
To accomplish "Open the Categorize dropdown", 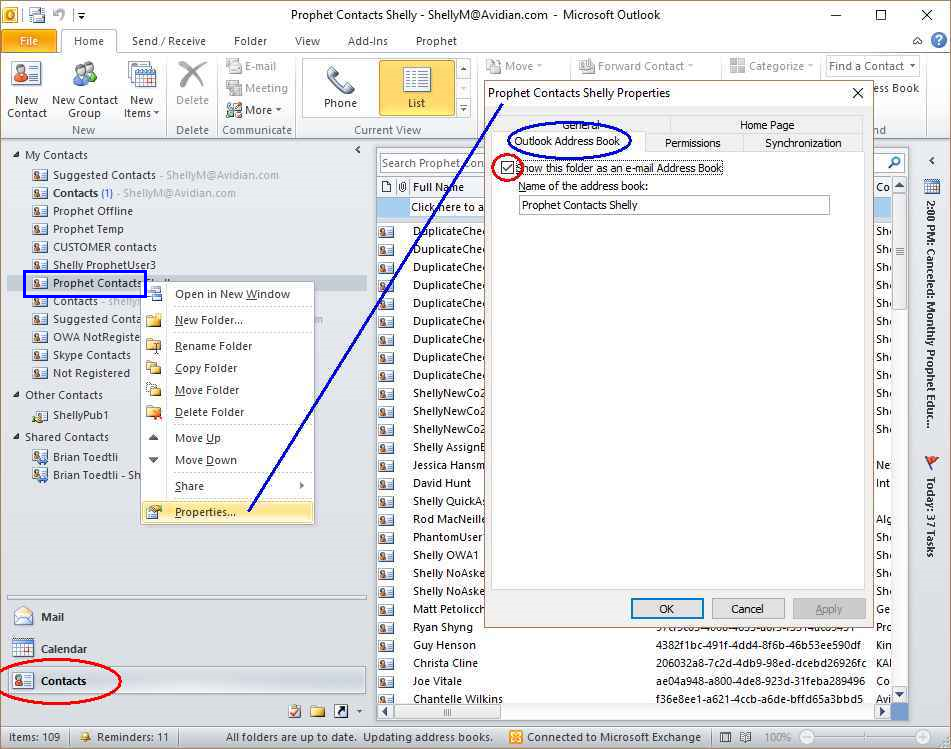I will tap(771, 66).
